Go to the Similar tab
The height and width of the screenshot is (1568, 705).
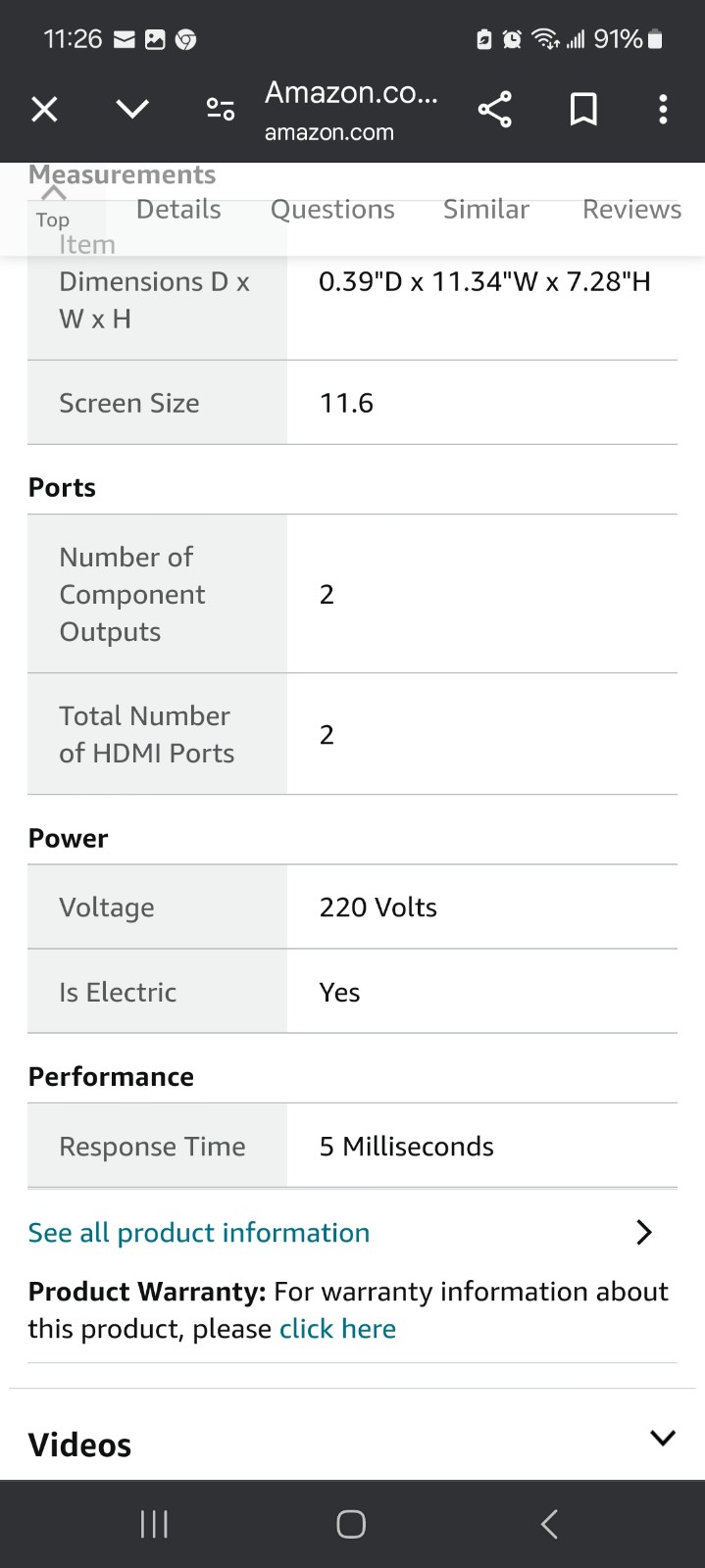485,209
